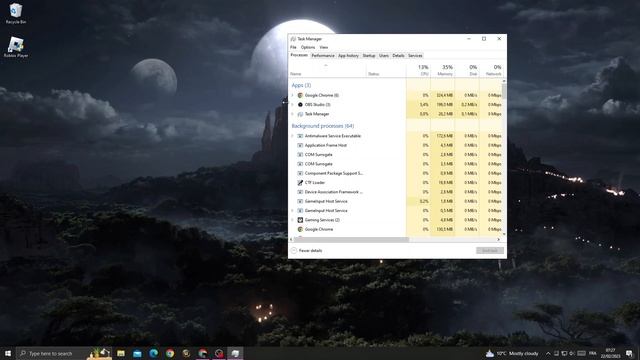The image size is (640, 360).
Task: Click the OBS Studio process icon
Action: [300, 104]
